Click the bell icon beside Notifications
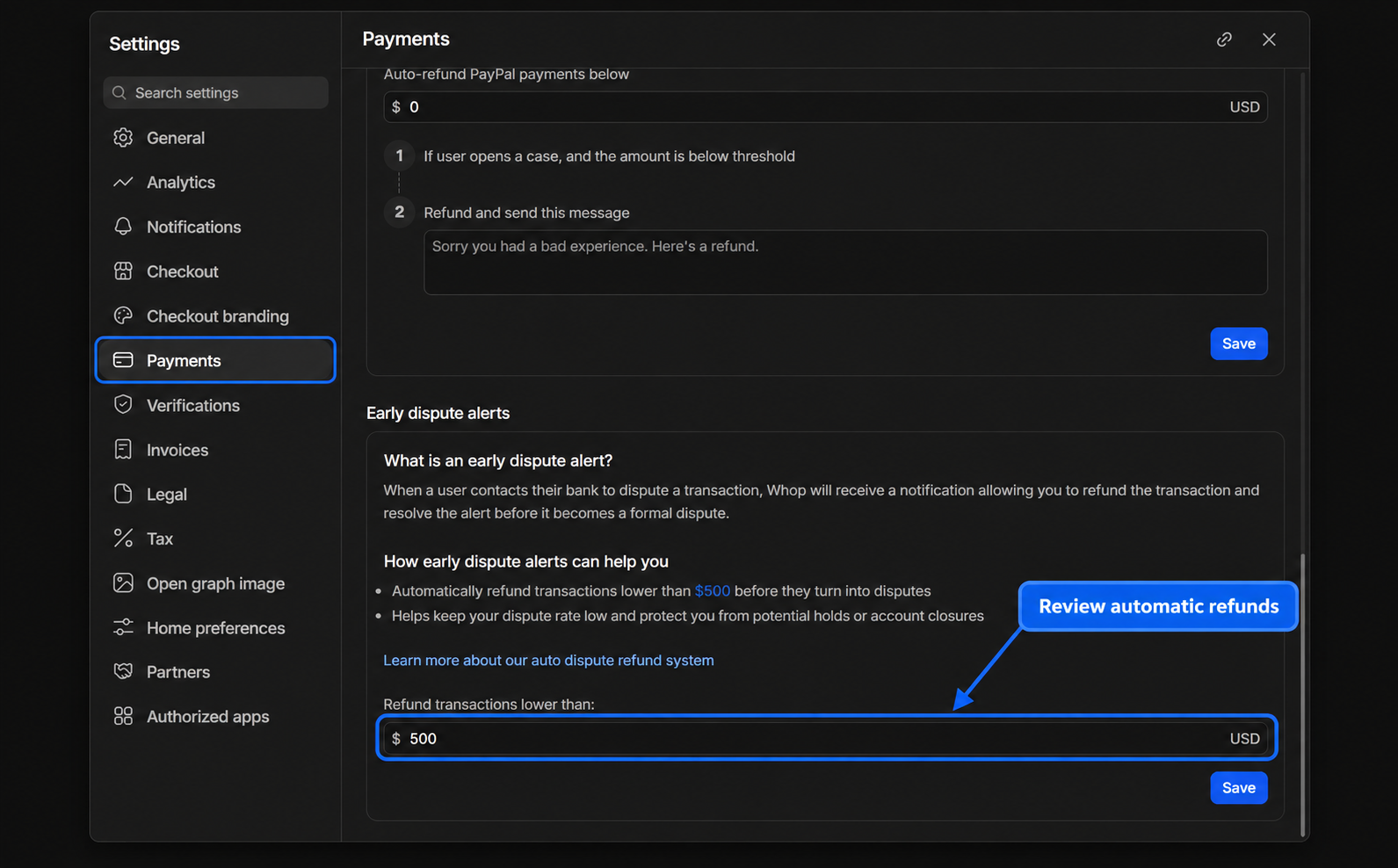Screen dimensions: 1398x868 click(123, 227)
